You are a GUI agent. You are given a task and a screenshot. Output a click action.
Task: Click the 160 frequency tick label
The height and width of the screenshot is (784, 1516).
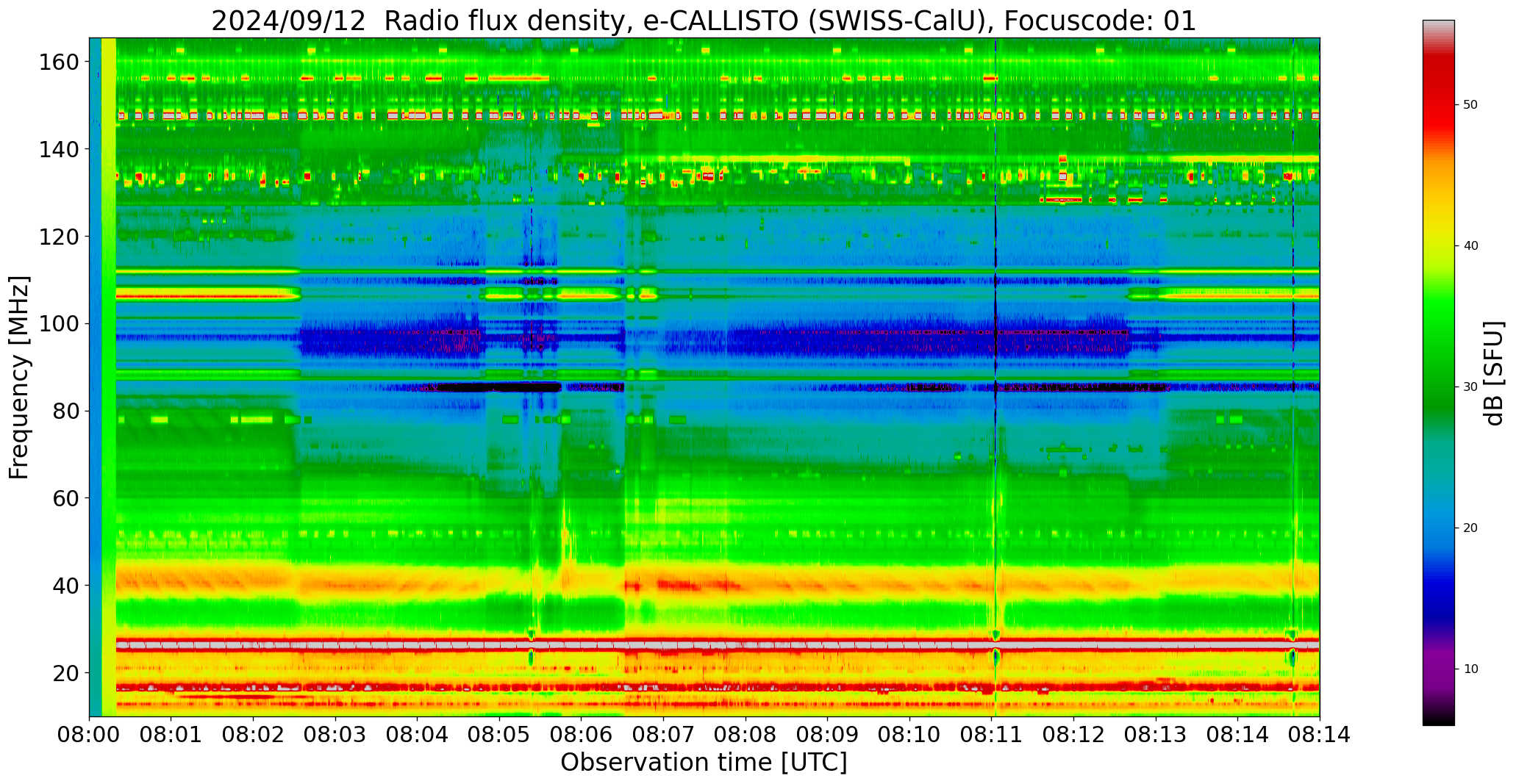58,62
